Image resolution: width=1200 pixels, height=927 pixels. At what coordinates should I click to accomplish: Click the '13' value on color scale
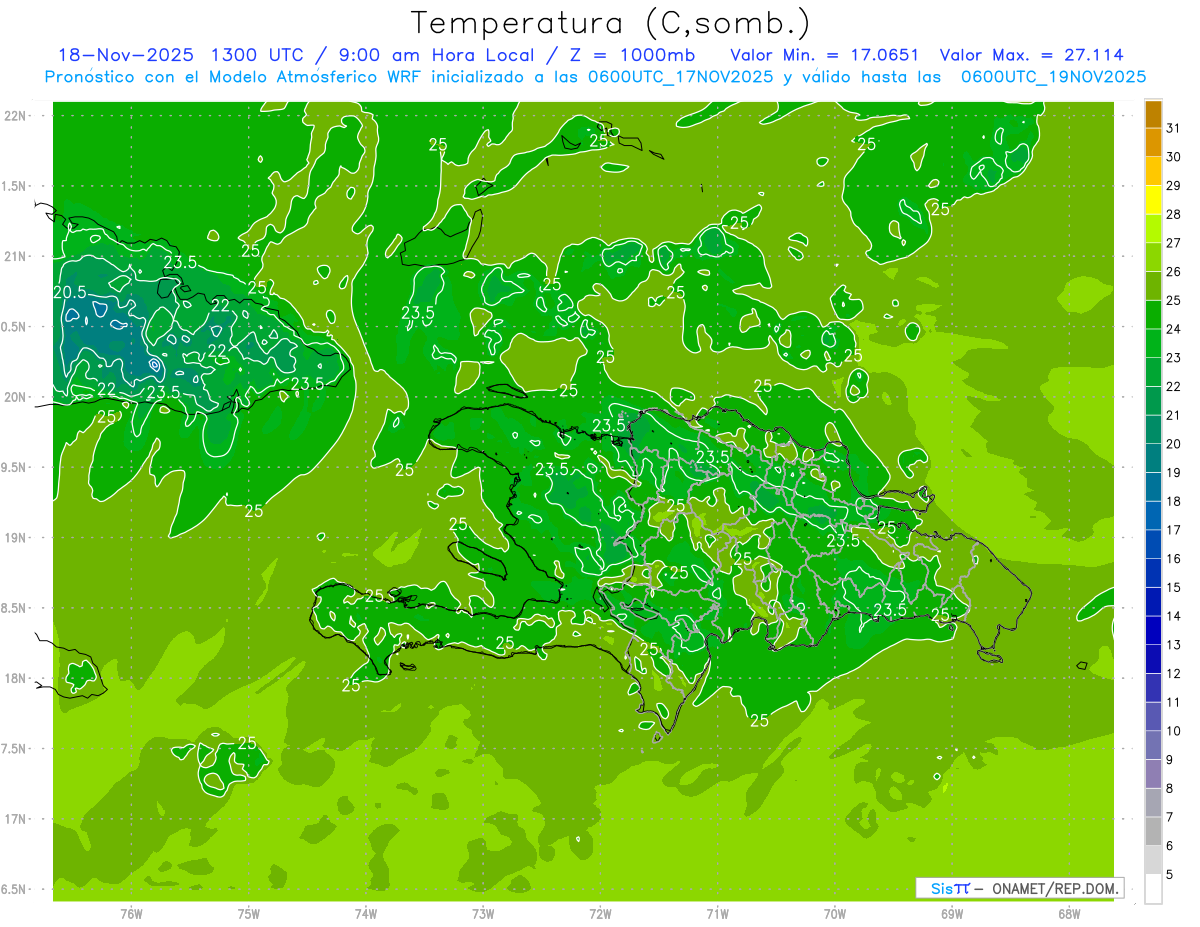[x=1174, y=645]
